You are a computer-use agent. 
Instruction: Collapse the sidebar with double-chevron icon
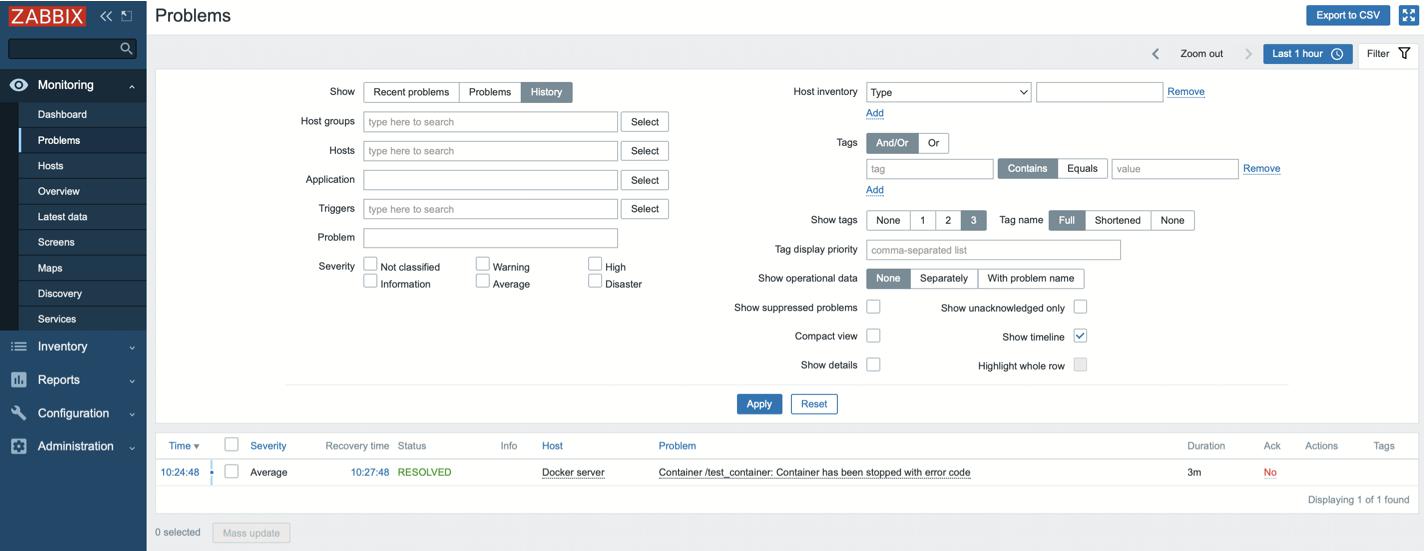[105, 16]
